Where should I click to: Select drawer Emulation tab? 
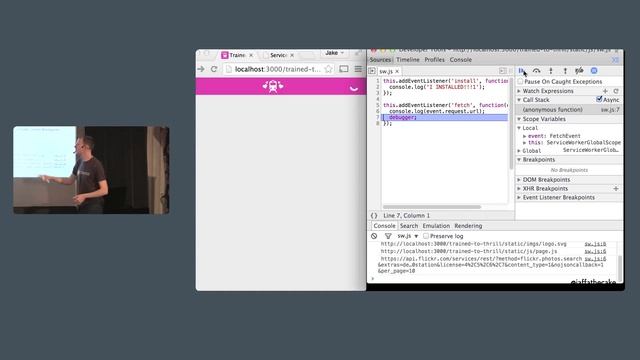[x=436, y=226]
